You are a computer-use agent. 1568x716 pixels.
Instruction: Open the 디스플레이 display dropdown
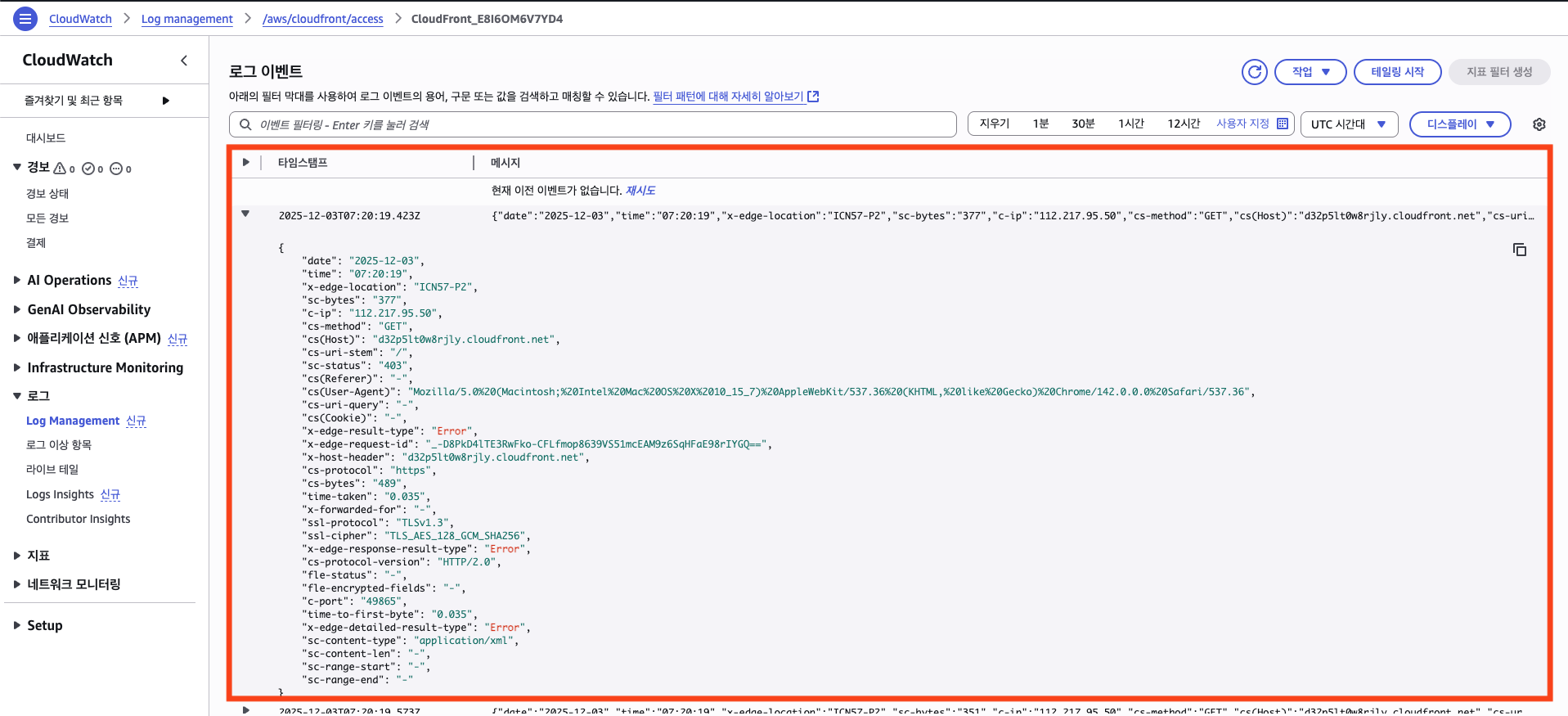pyautogui.click(x=1459, y=124)
